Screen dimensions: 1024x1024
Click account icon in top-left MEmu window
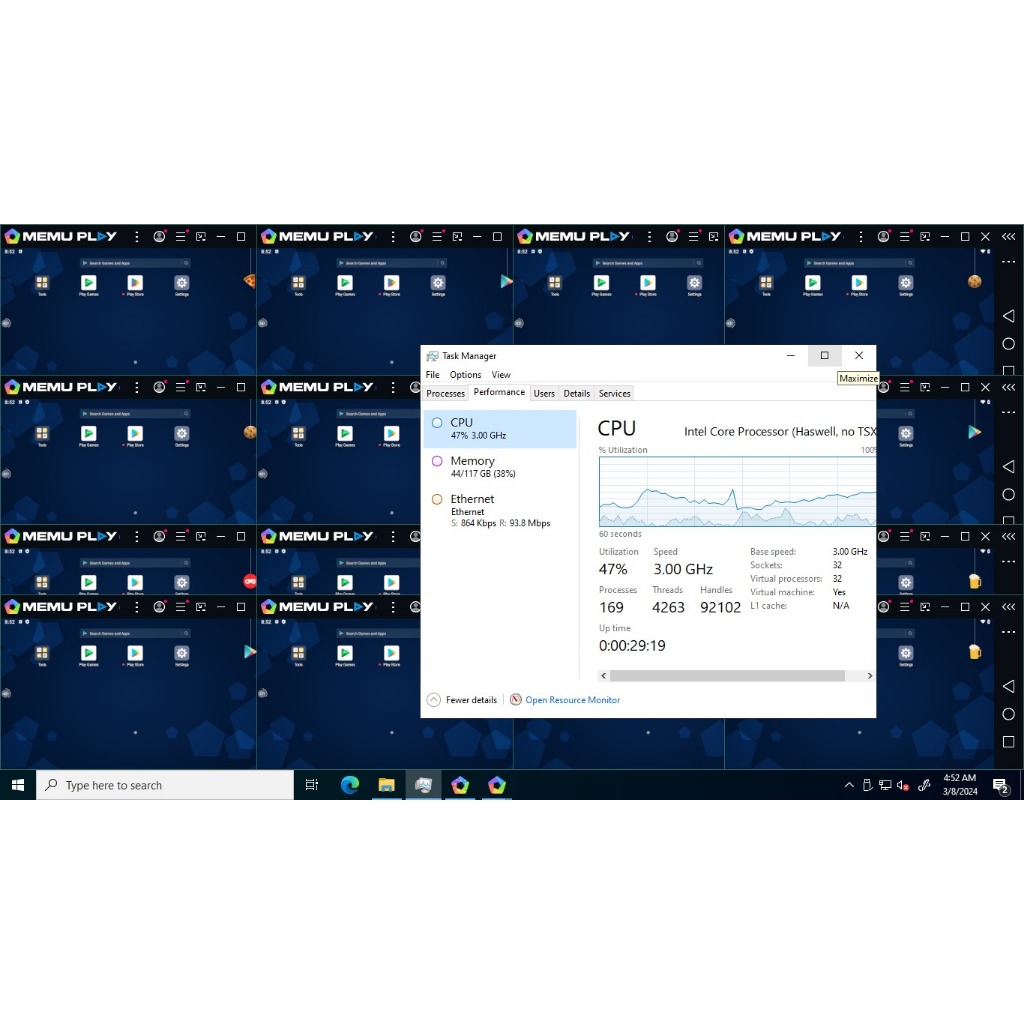pyautogui.click(x=159, y=236)
